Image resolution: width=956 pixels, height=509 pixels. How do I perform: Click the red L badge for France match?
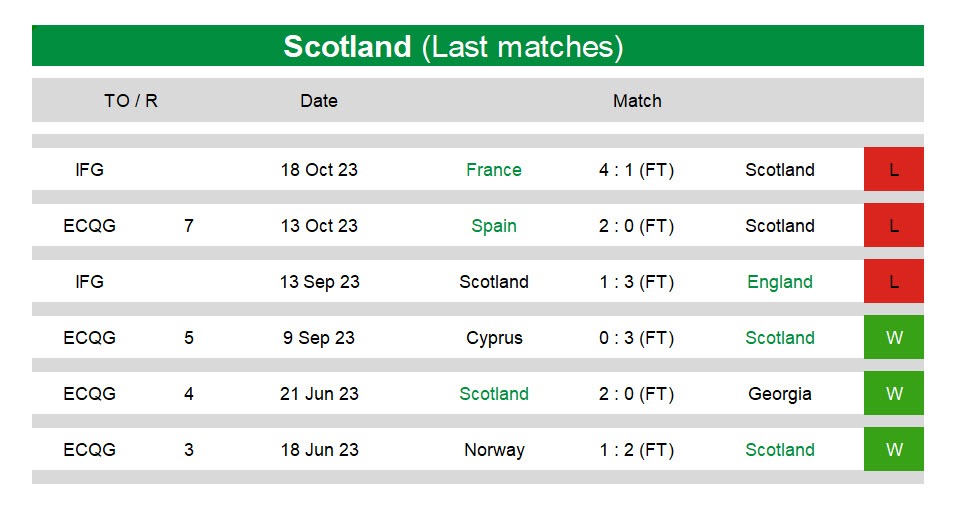(893, 169)
